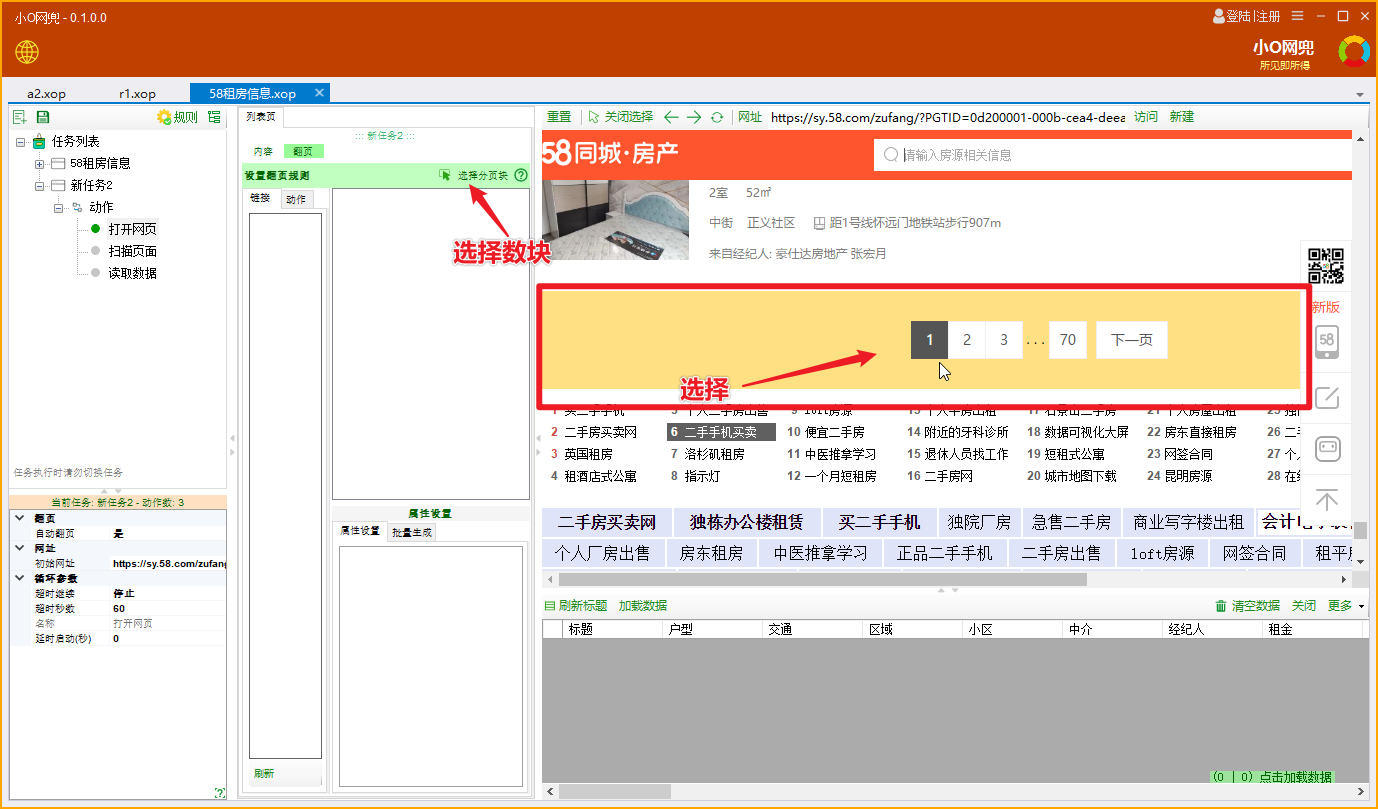Click the room listing thumbnail photo
This screenshot has width=1378, height=809.
(615, 221)
